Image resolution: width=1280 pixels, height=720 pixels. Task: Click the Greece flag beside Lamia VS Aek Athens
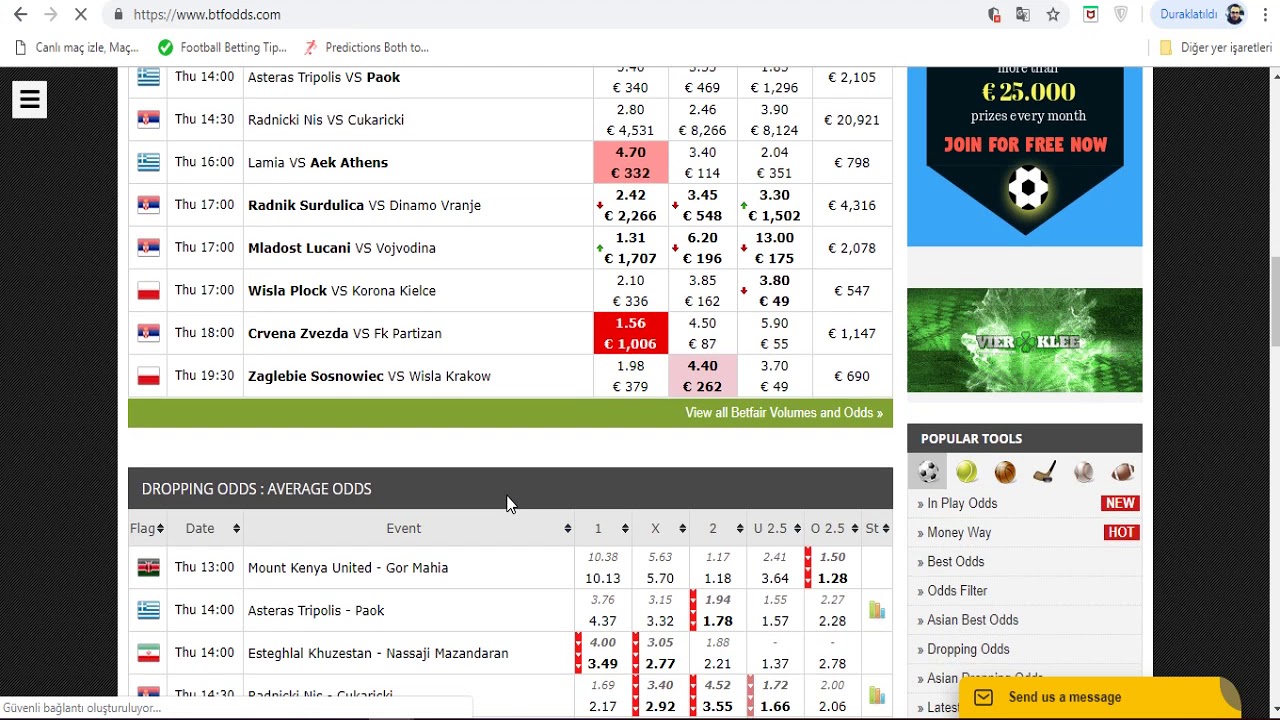pos(148,162)
